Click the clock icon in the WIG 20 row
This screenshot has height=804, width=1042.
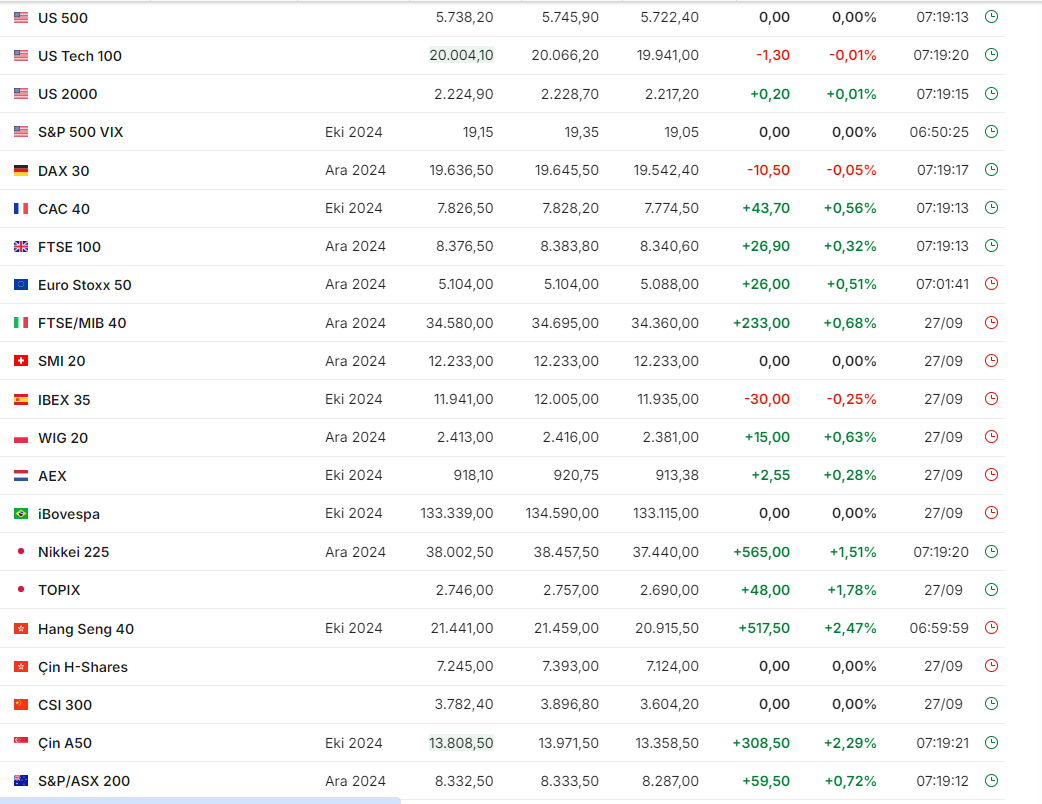click(x=991, y=437)
